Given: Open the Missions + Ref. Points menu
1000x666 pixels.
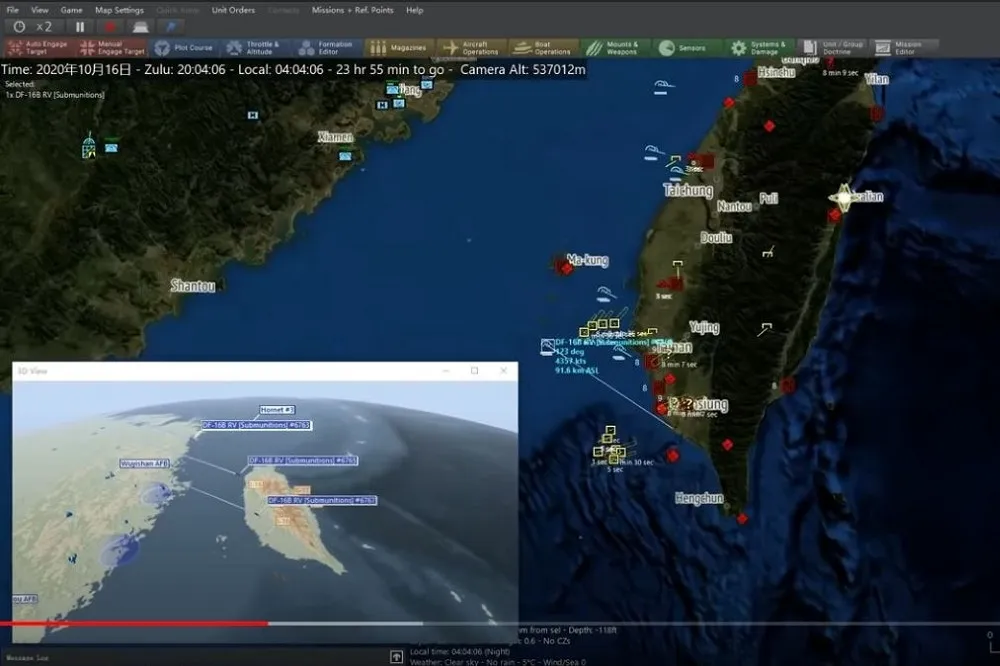Looking at the screenshot, I should pyautogui.click(x=353, y=10).
